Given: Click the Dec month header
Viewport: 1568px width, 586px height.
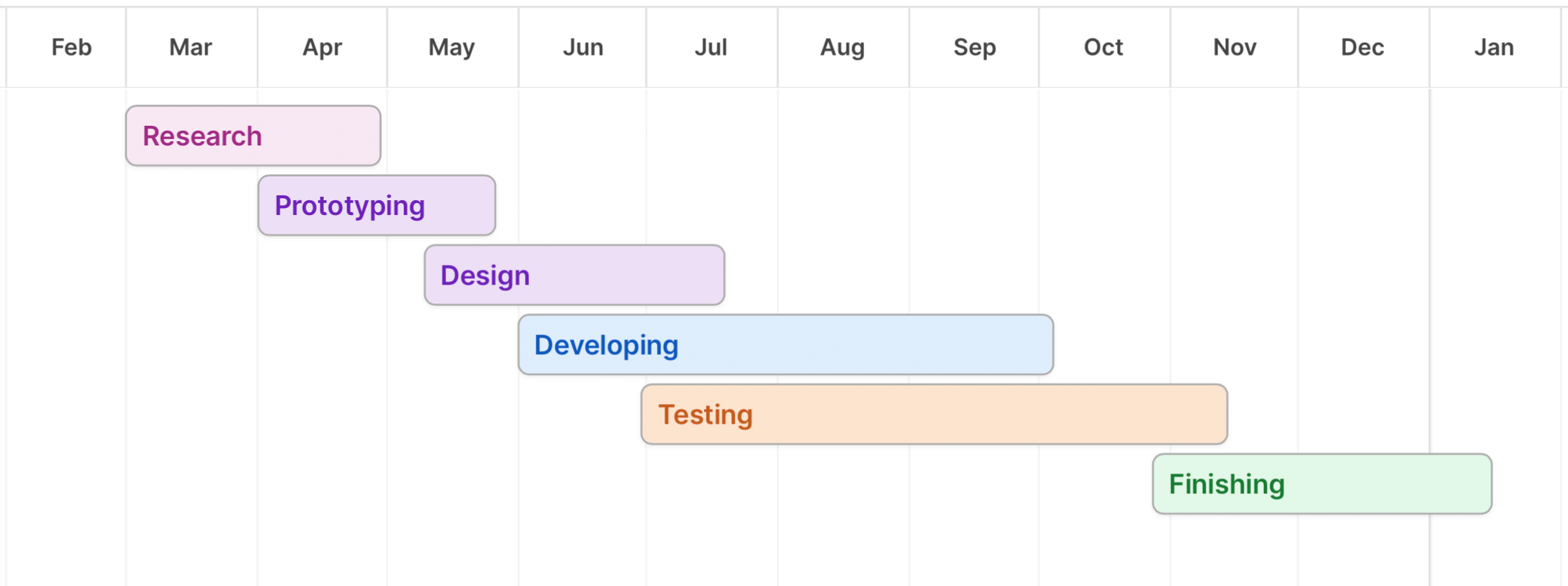Looking at the screenshot, I should (x=1362, y=48).
